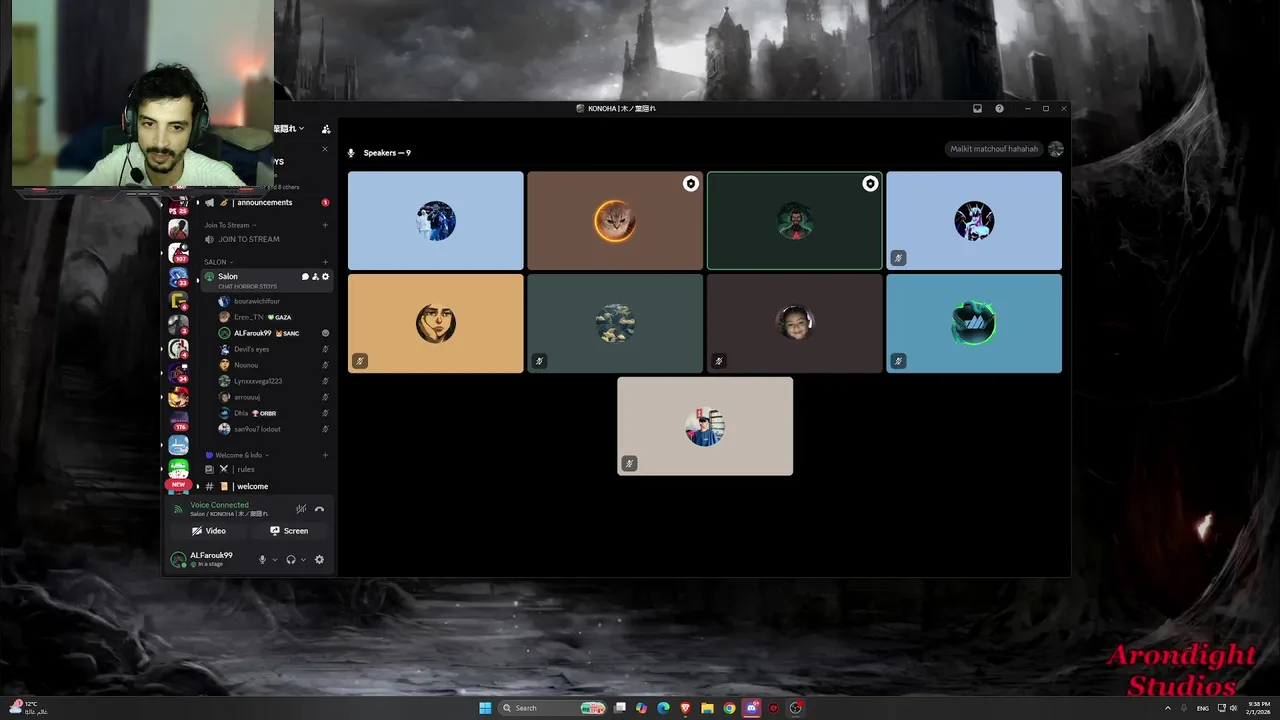Open the Discord inbox icon
Screen dimensions: 1280x720
977,108
